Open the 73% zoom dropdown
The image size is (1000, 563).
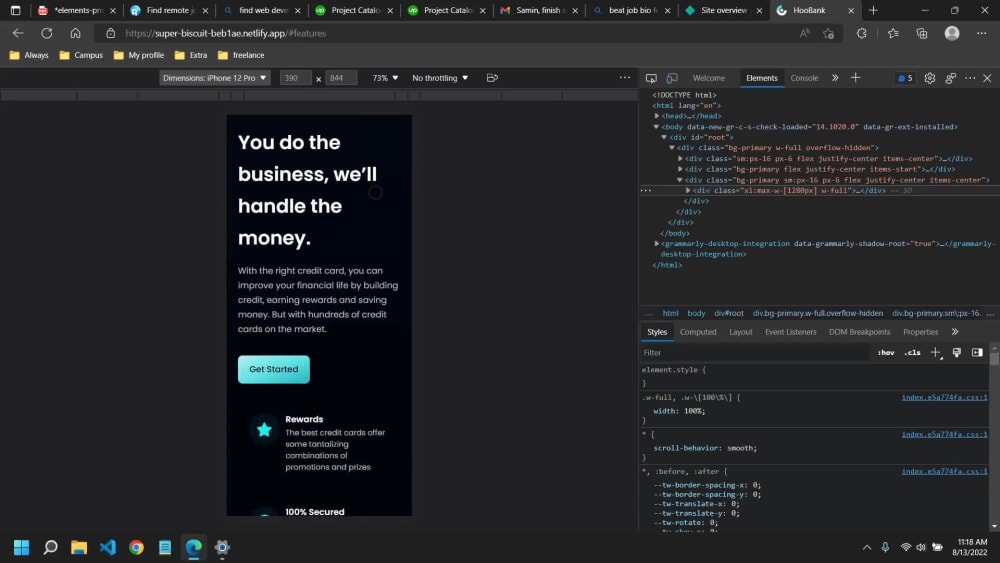tap(385, 78)
